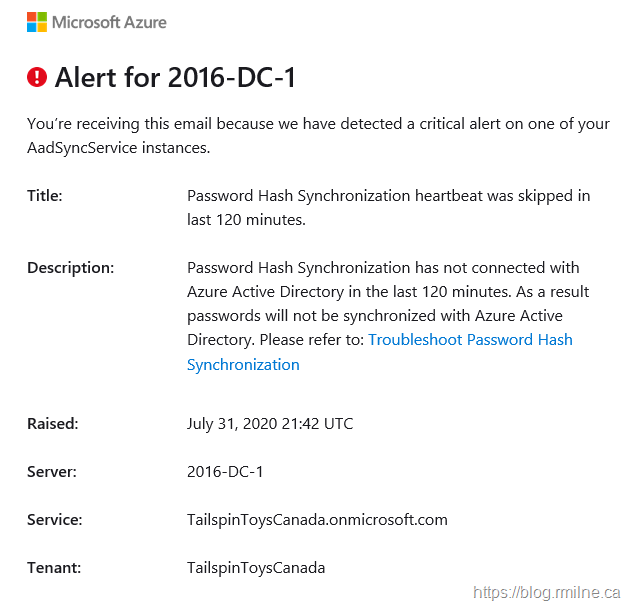The height and width of the screenshot is (603, 629).
Task: Click the Microsoft Azure brand text
Action: (109, 22)
